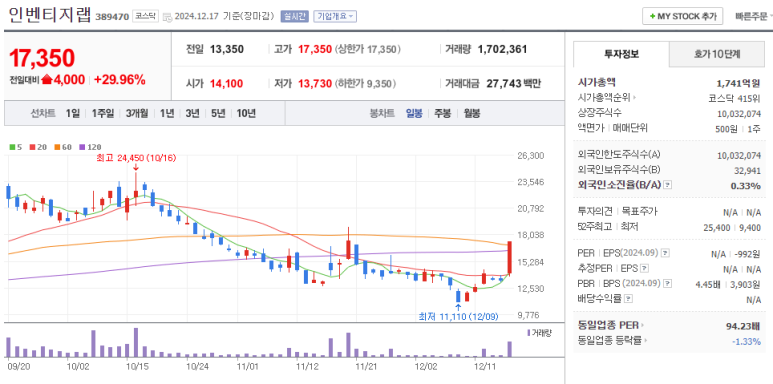This screenshot has width=773, height=384.
Task: Add stock via MY STOCK 추가 button
Action: click(682, 16)
